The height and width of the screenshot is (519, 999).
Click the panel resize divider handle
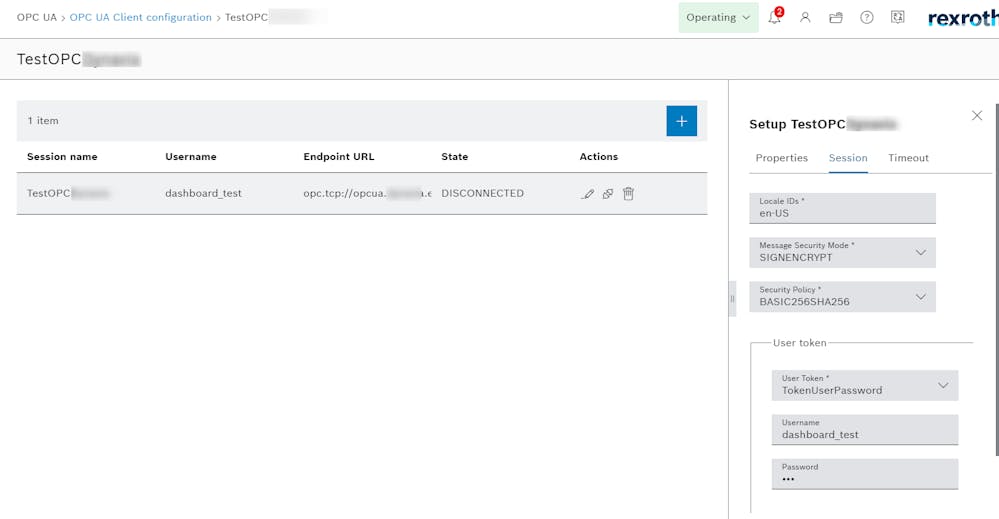coord(732,298)
